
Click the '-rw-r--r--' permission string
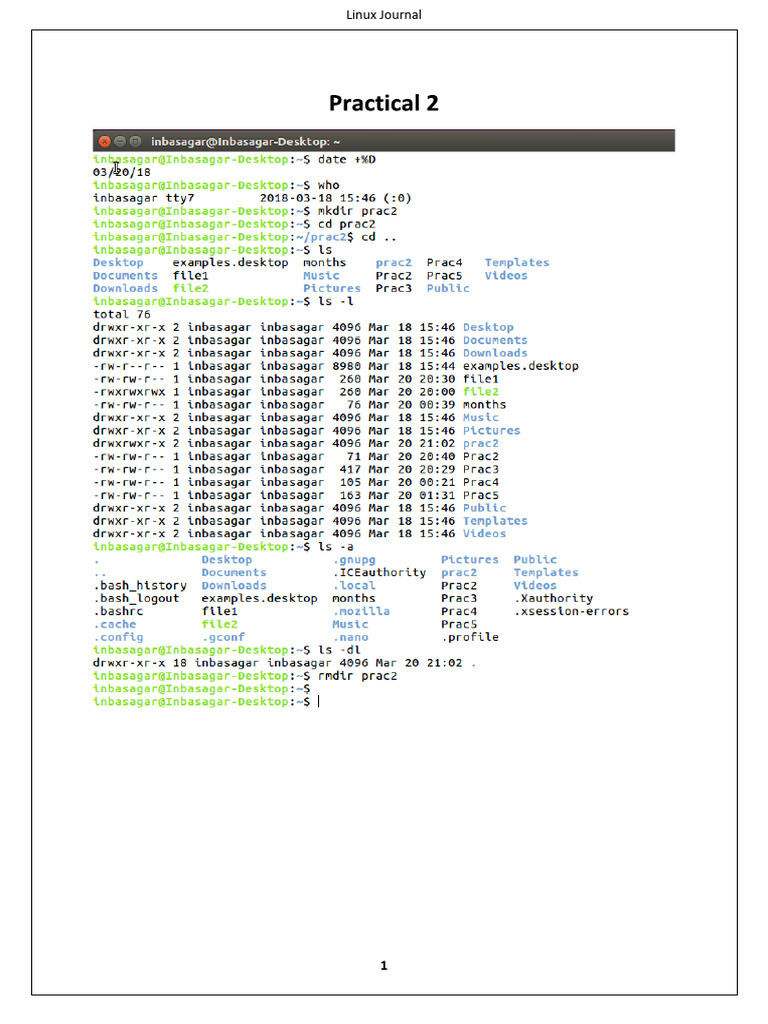point(129,366)
